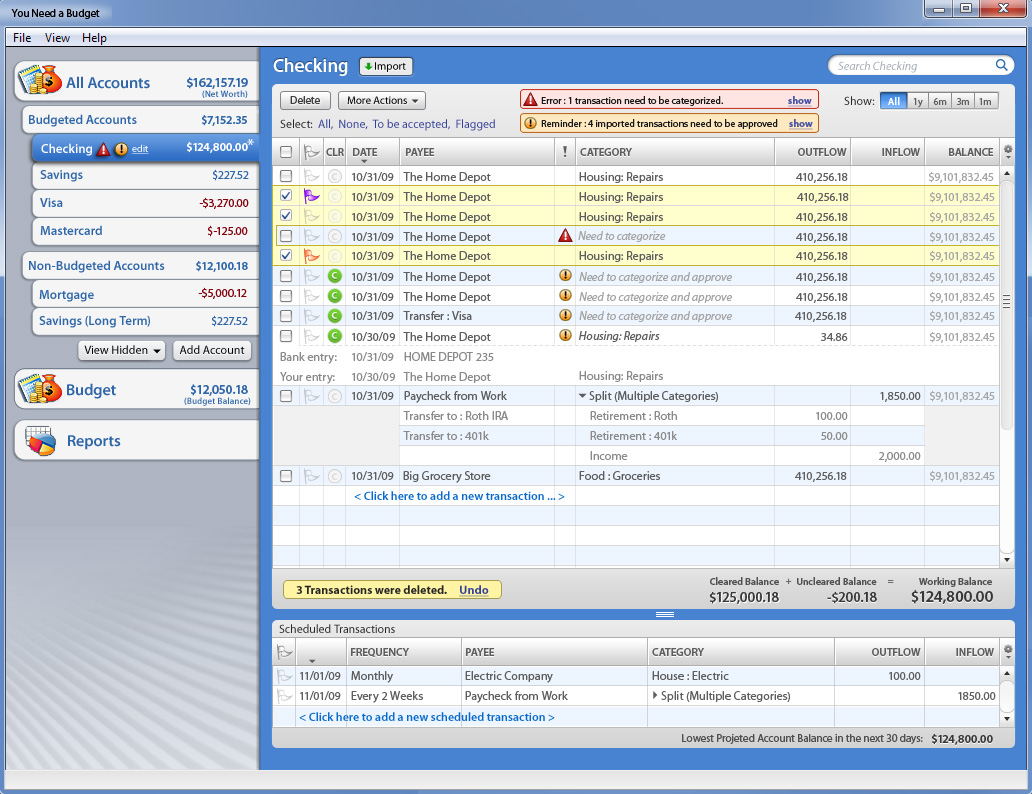The height and width of the screenshot is (794, 1032).
Task: Open the View Hidden dropdown
Action: pyautogui.click(x=122, y=350)
